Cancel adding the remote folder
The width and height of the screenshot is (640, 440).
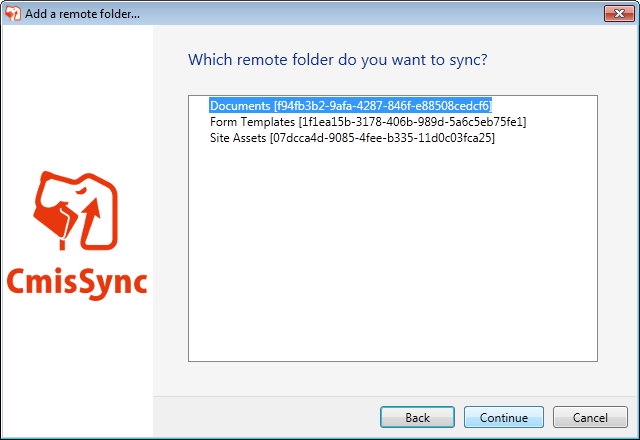pos(589,417)
